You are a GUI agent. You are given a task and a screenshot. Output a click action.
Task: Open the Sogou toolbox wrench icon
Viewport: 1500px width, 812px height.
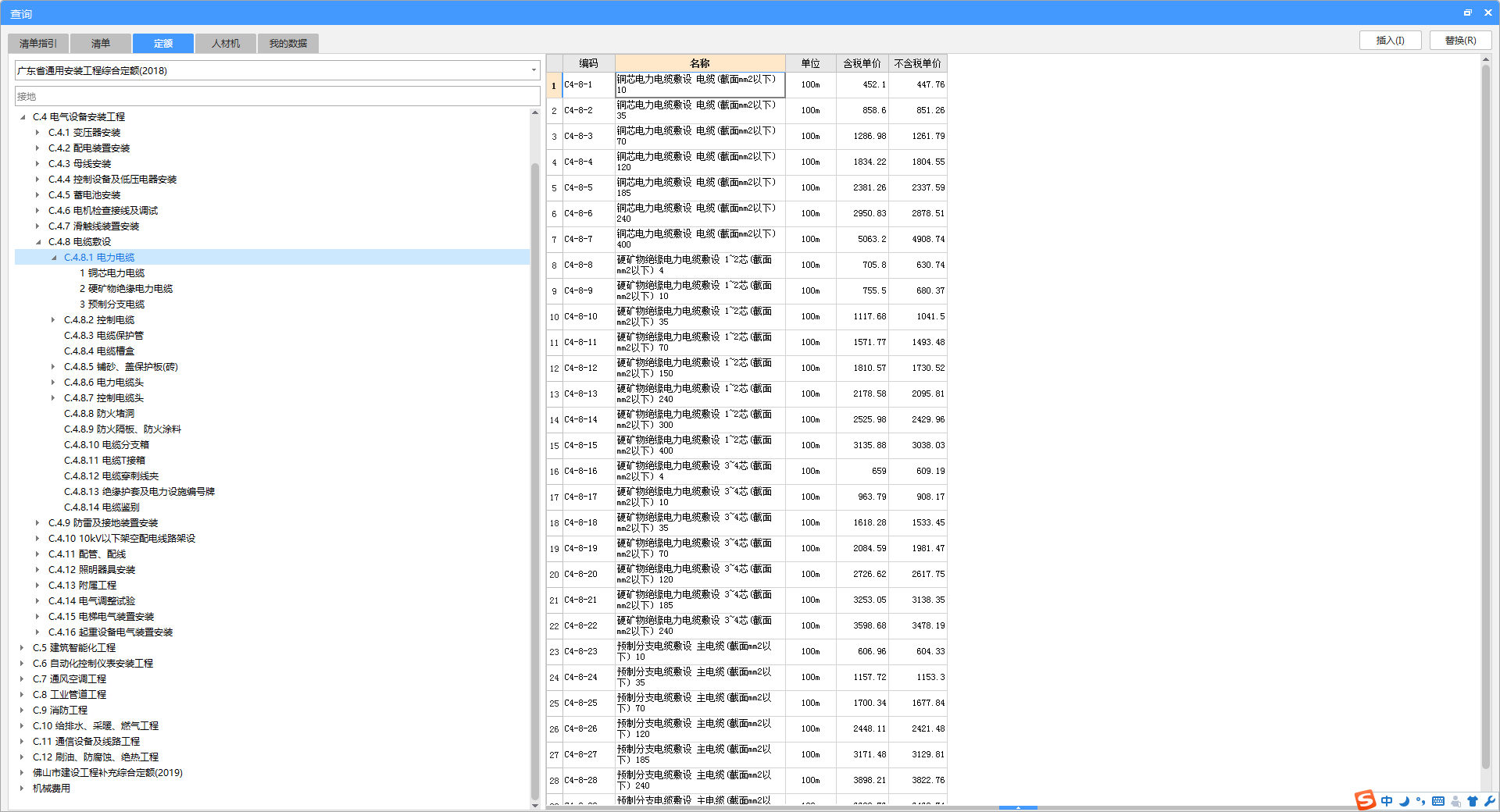(1489, 801)
